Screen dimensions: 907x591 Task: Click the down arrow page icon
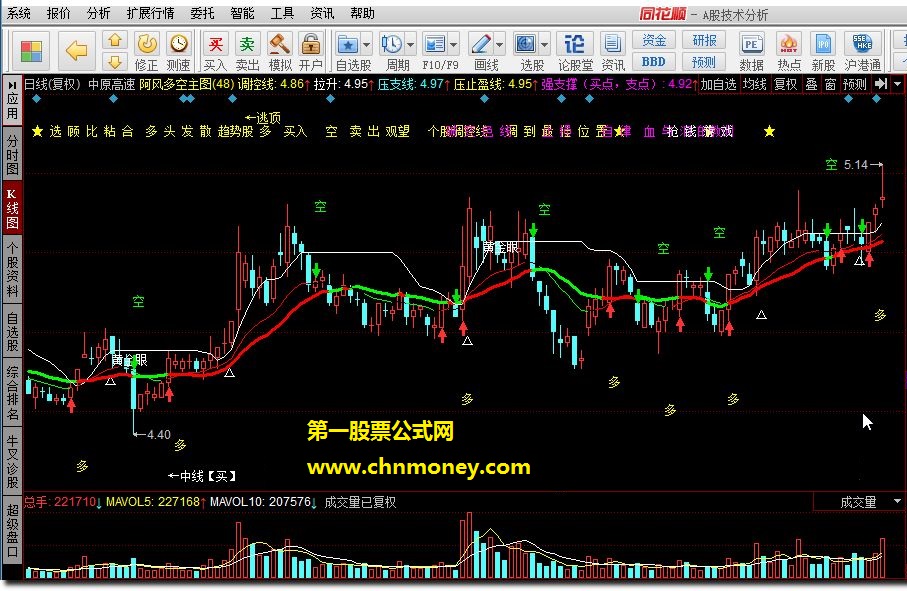tap(115, 61)
